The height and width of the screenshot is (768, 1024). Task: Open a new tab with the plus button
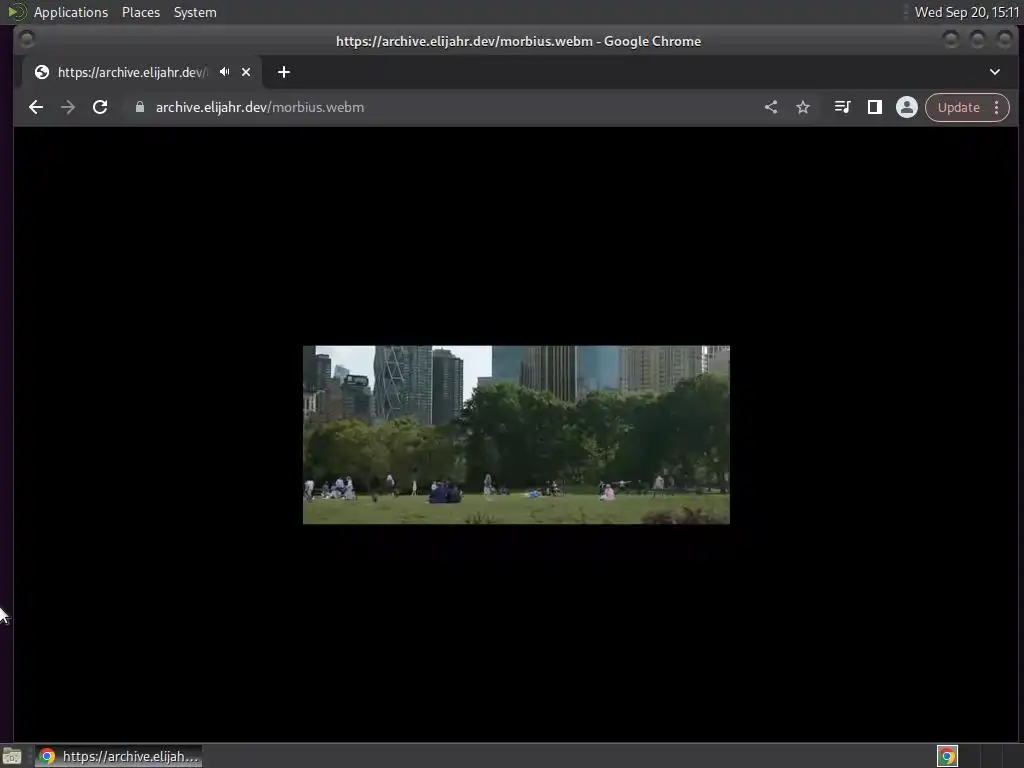283,72
